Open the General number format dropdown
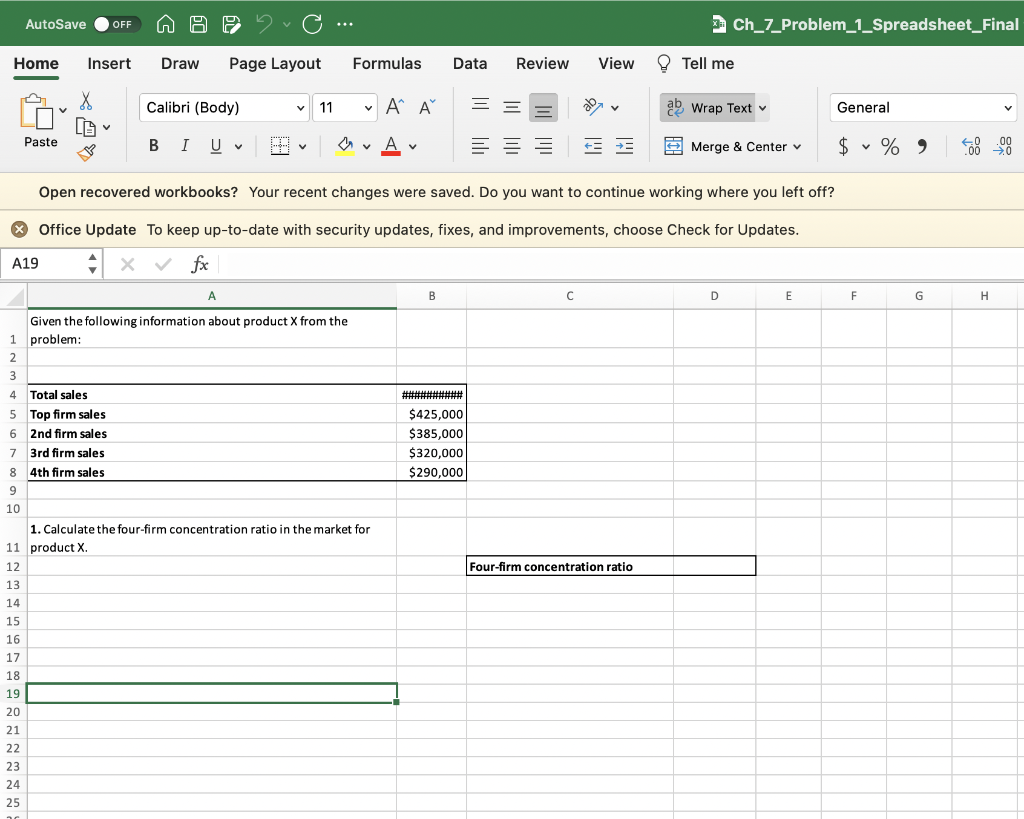The width and height of the screenshot is (1024, 819). tap(923, 108)
